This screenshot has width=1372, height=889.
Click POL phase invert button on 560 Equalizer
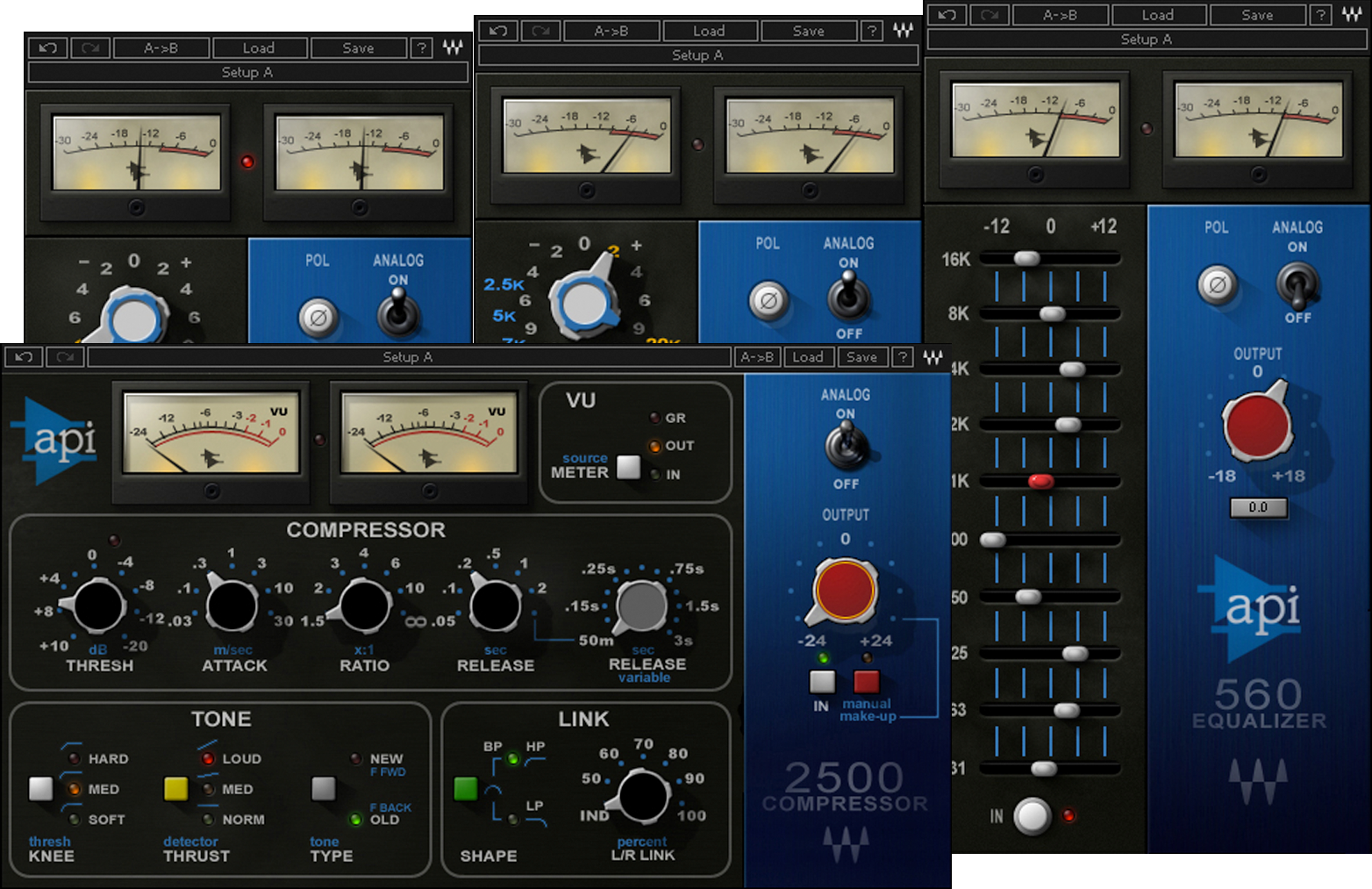[1217, 285]
